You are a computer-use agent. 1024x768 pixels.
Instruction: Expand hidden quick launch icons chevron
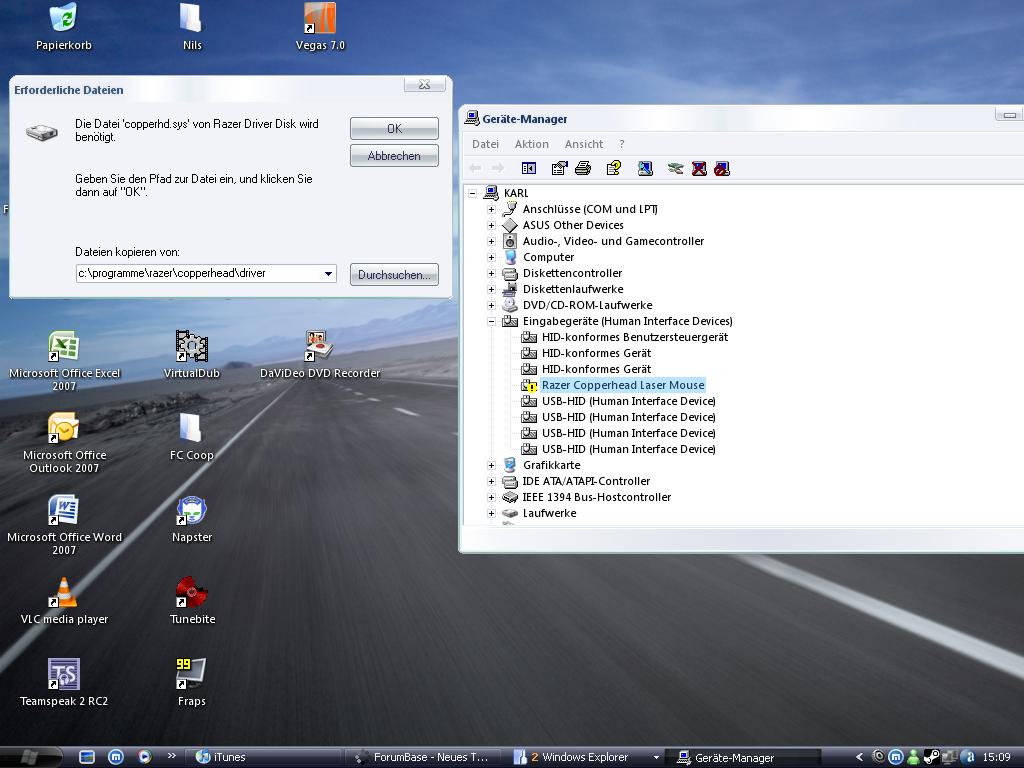coord(172,756)
